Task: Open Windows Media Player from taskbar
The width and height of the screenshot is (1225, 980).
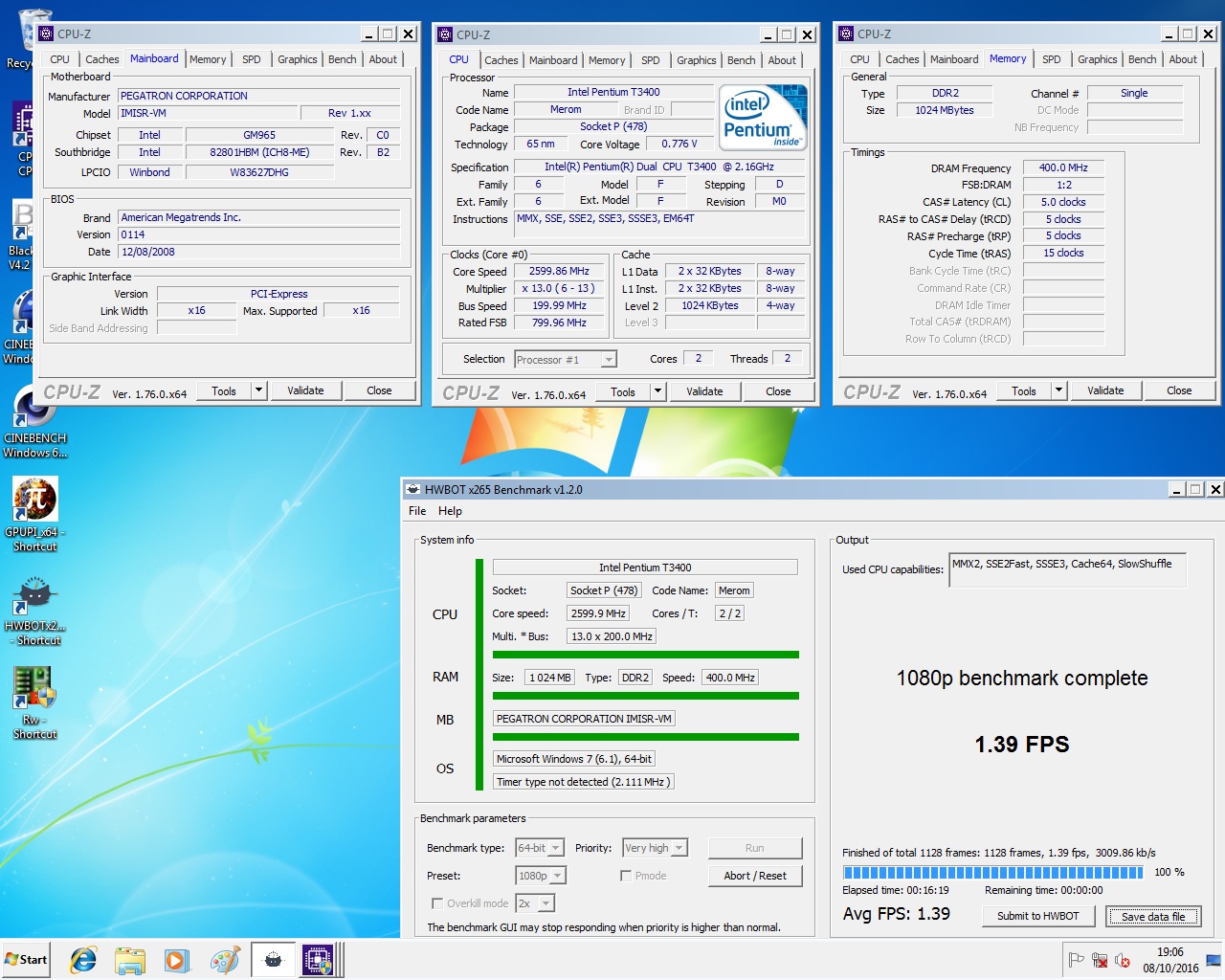Action: click(176, 960)
